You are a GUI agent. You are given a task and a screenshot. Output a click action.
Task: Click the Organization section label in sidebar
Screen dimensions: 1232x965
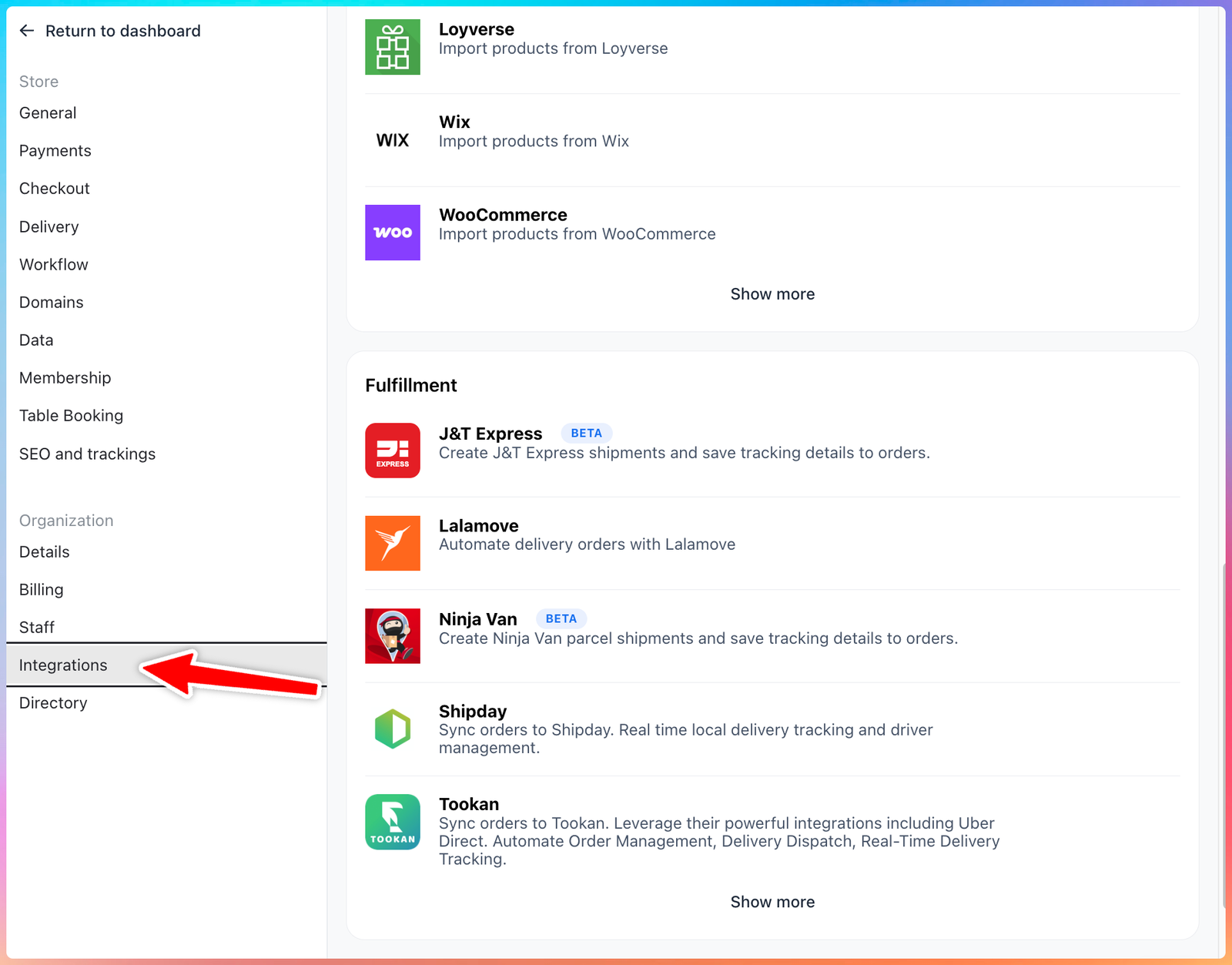tap(66, 521)
